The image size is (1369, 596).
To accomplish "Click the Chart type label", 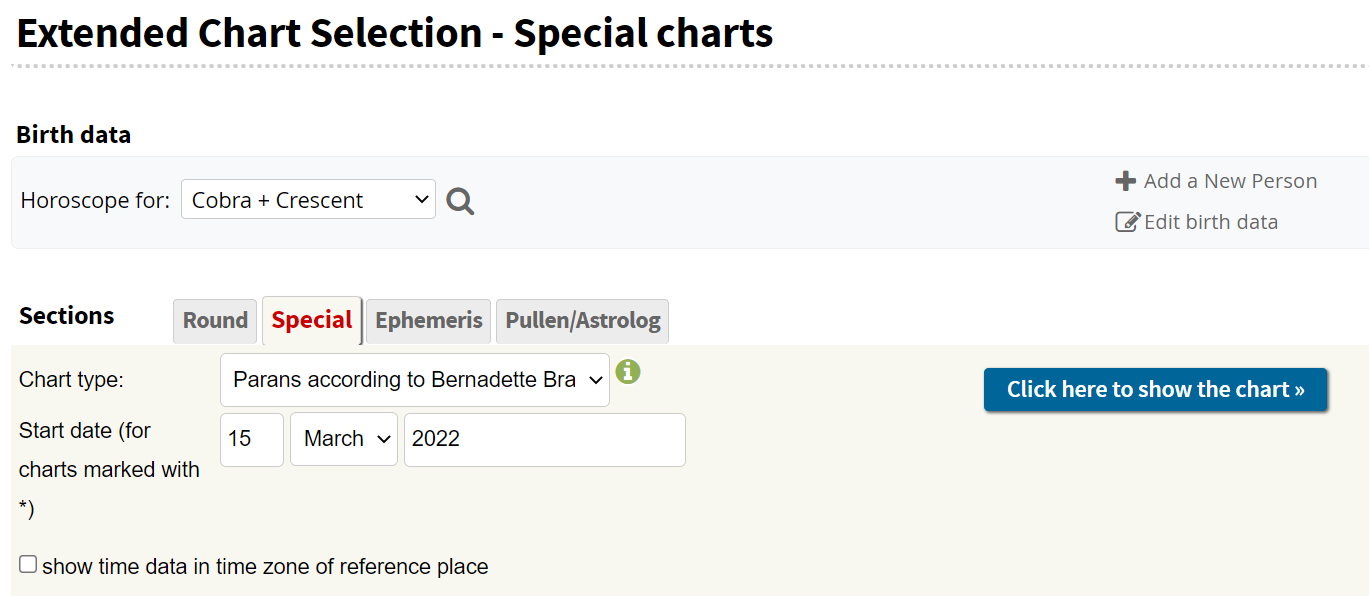I will [x=71, y=380].
